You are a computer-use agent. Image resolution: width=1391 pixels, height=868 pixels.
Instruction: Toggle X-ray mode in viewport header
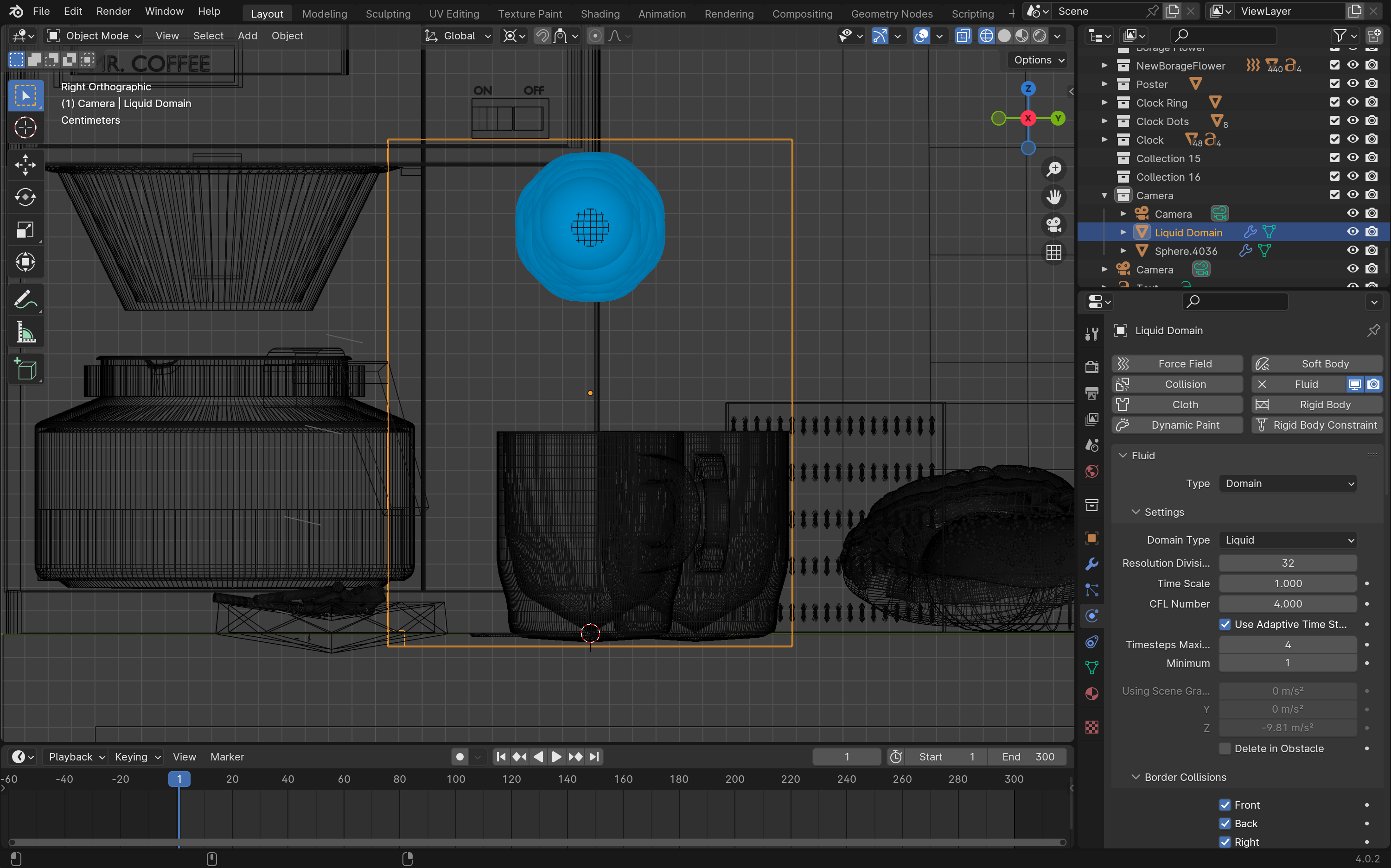coord(963,36)
